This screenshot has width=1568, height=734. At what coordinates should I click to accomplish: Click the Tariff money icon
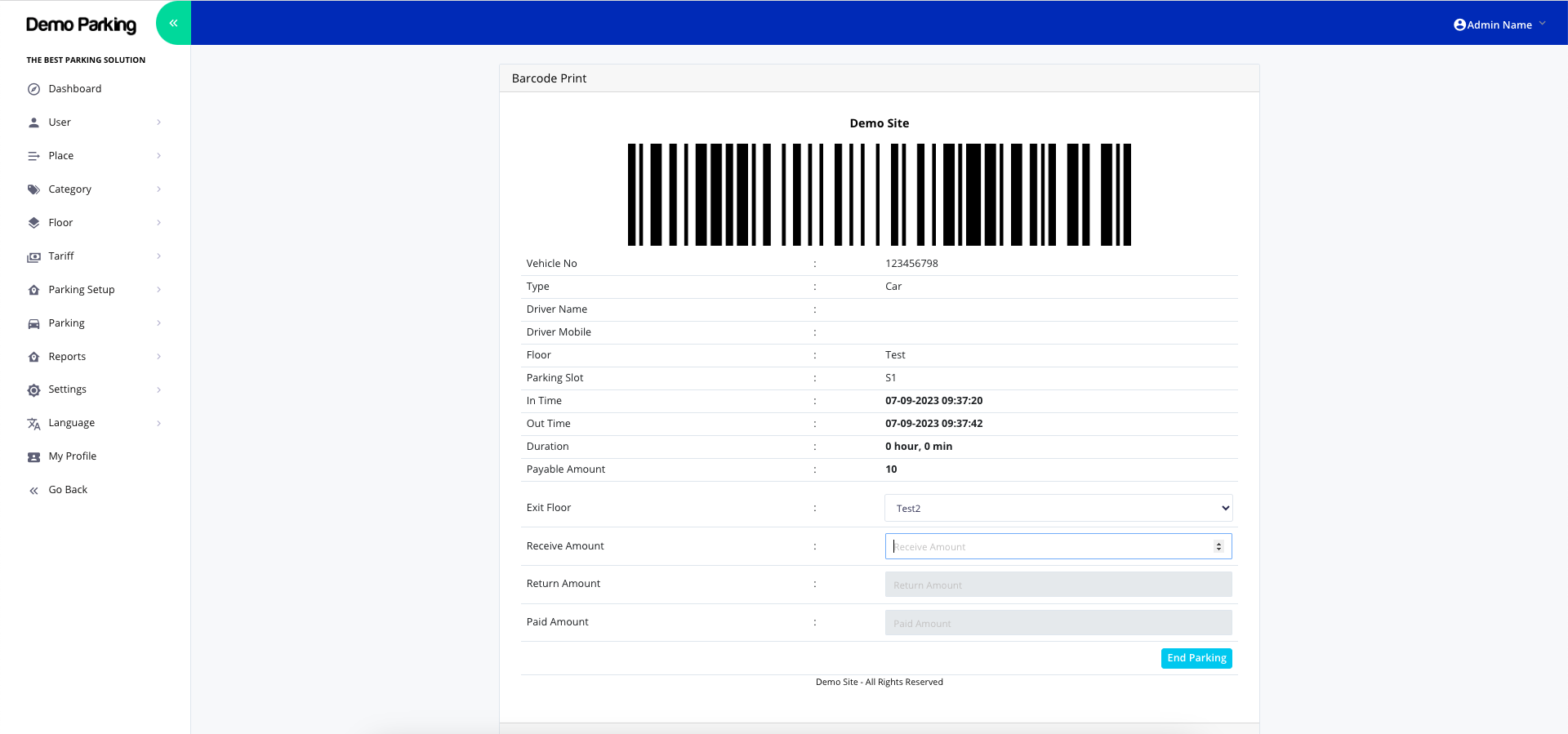33,256
